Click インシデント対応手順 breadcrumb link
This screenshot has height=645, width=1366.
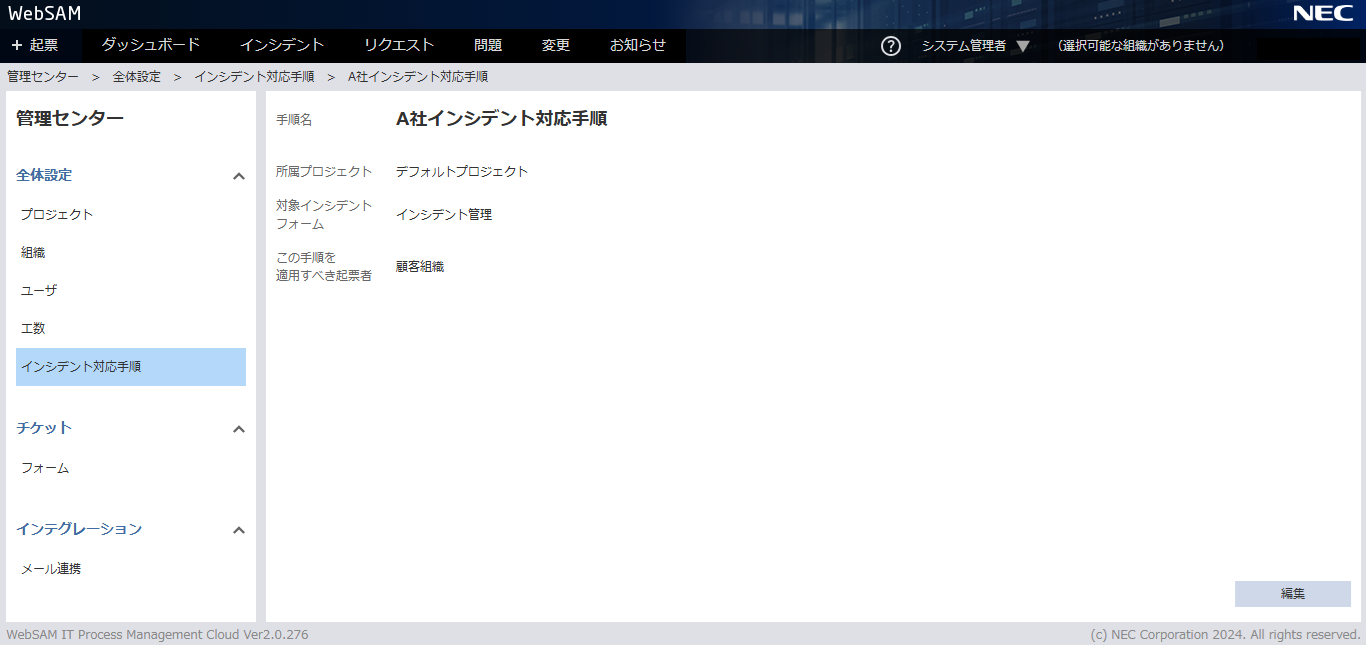coord(254,77)
